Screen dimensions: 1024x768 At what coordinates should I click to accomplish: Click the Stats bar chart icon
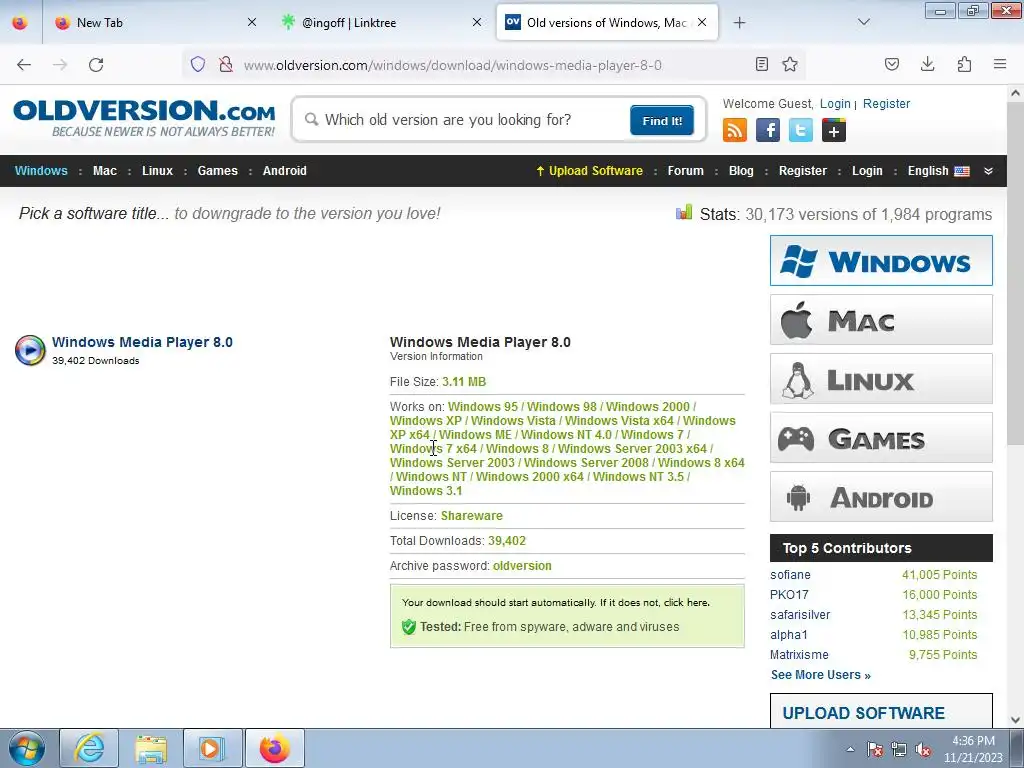click(684, 212)
